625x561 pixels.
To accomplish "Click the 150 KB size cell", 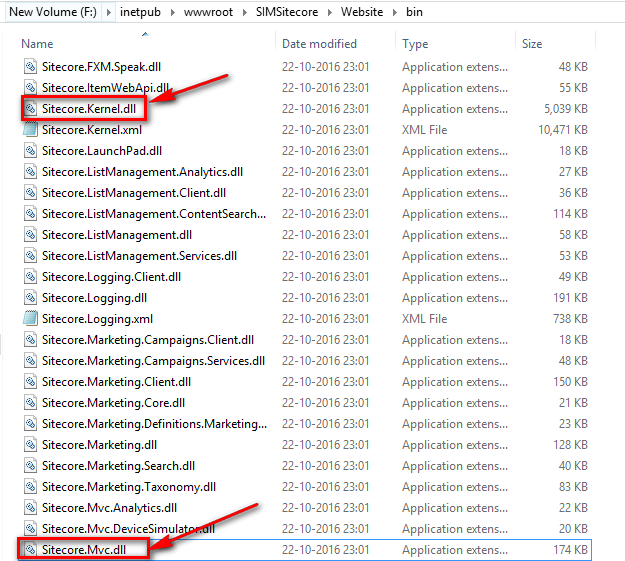I will (570, 382).
